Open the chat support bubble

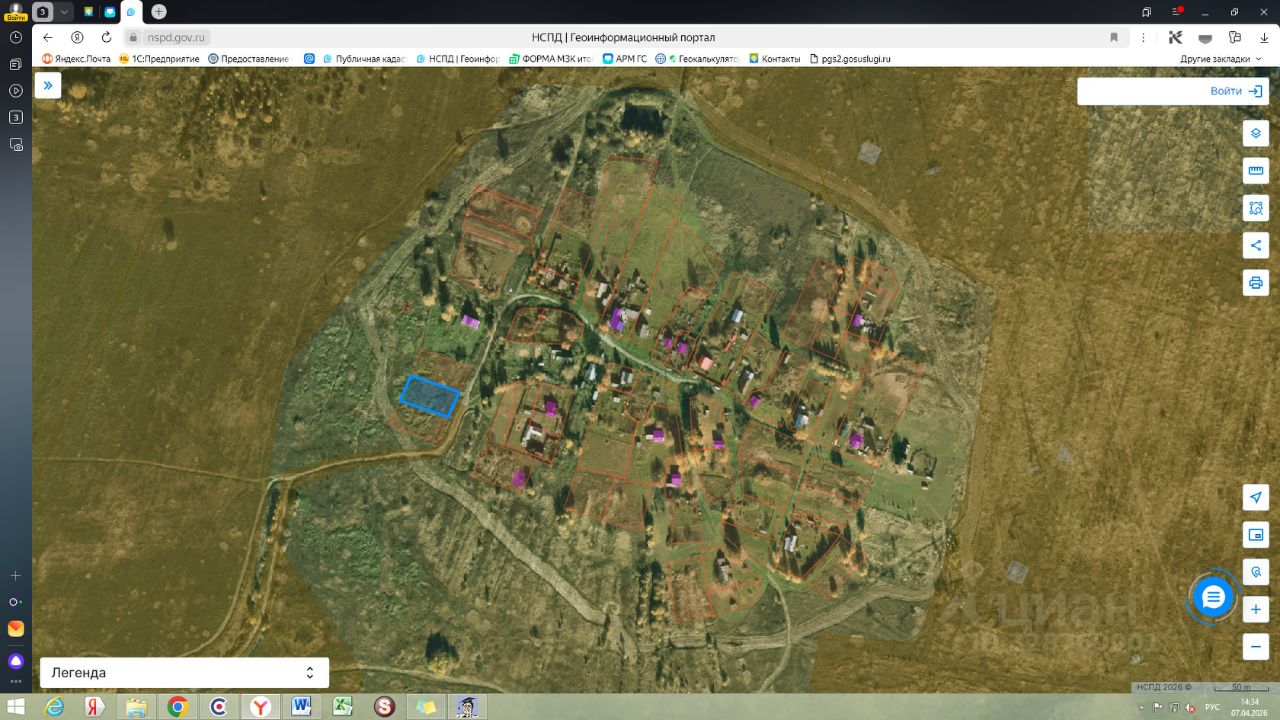[1213, 598]
